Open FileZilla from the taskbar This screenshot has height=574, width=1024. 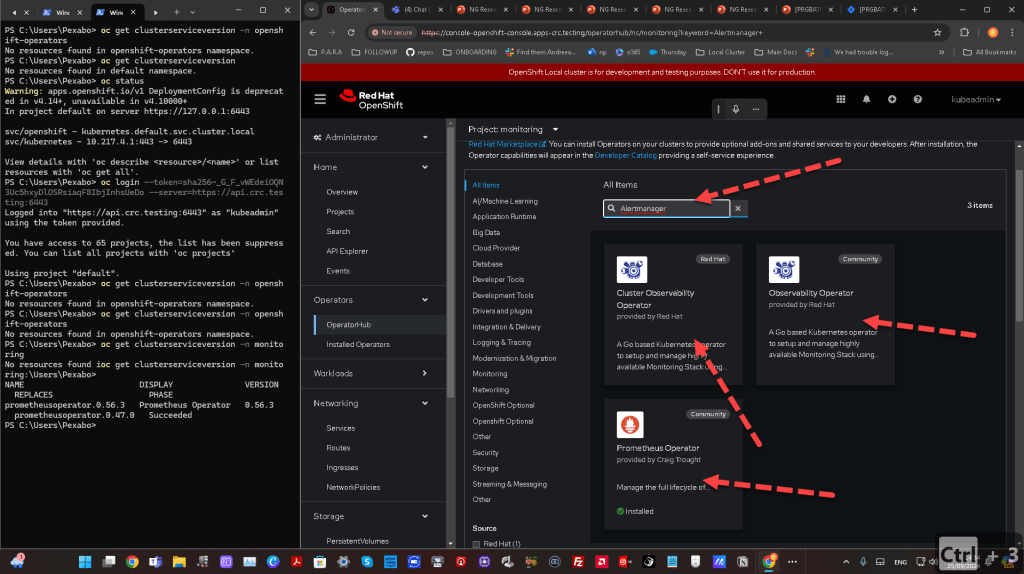pos(578,562)
